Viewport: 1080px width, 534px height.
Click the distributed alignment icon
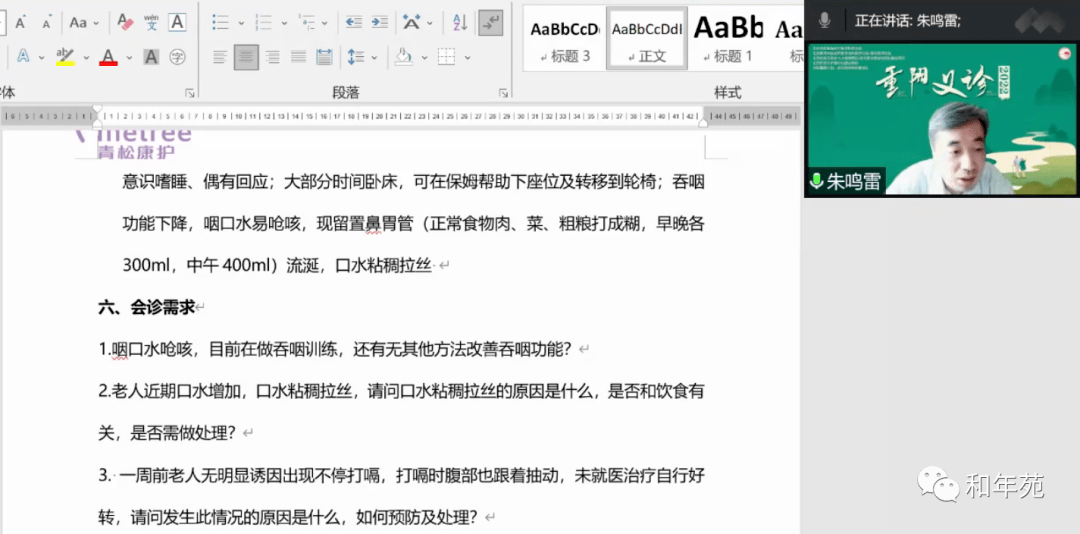[324, 57]
